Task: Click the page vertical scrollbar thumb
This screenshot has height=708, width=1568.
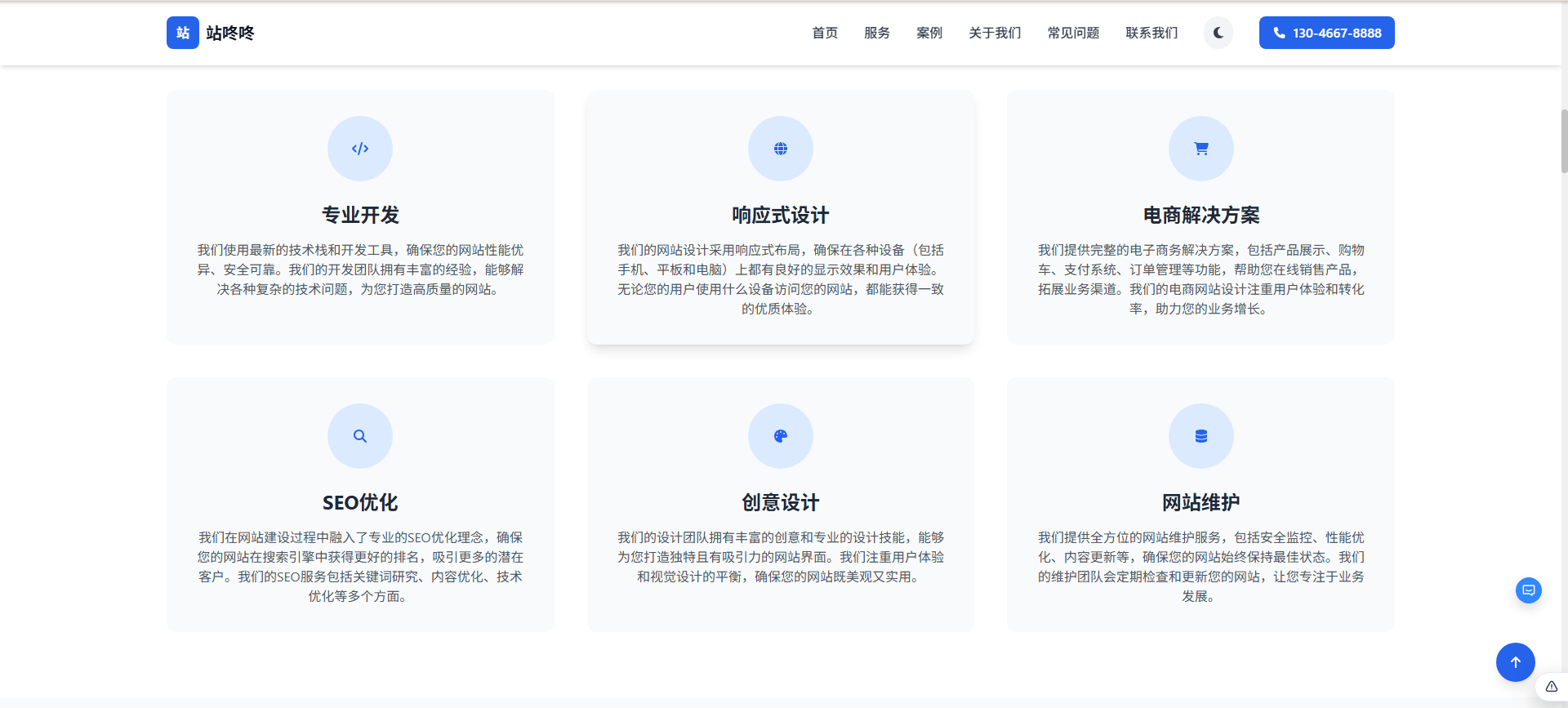Action: pos(1563,140)
